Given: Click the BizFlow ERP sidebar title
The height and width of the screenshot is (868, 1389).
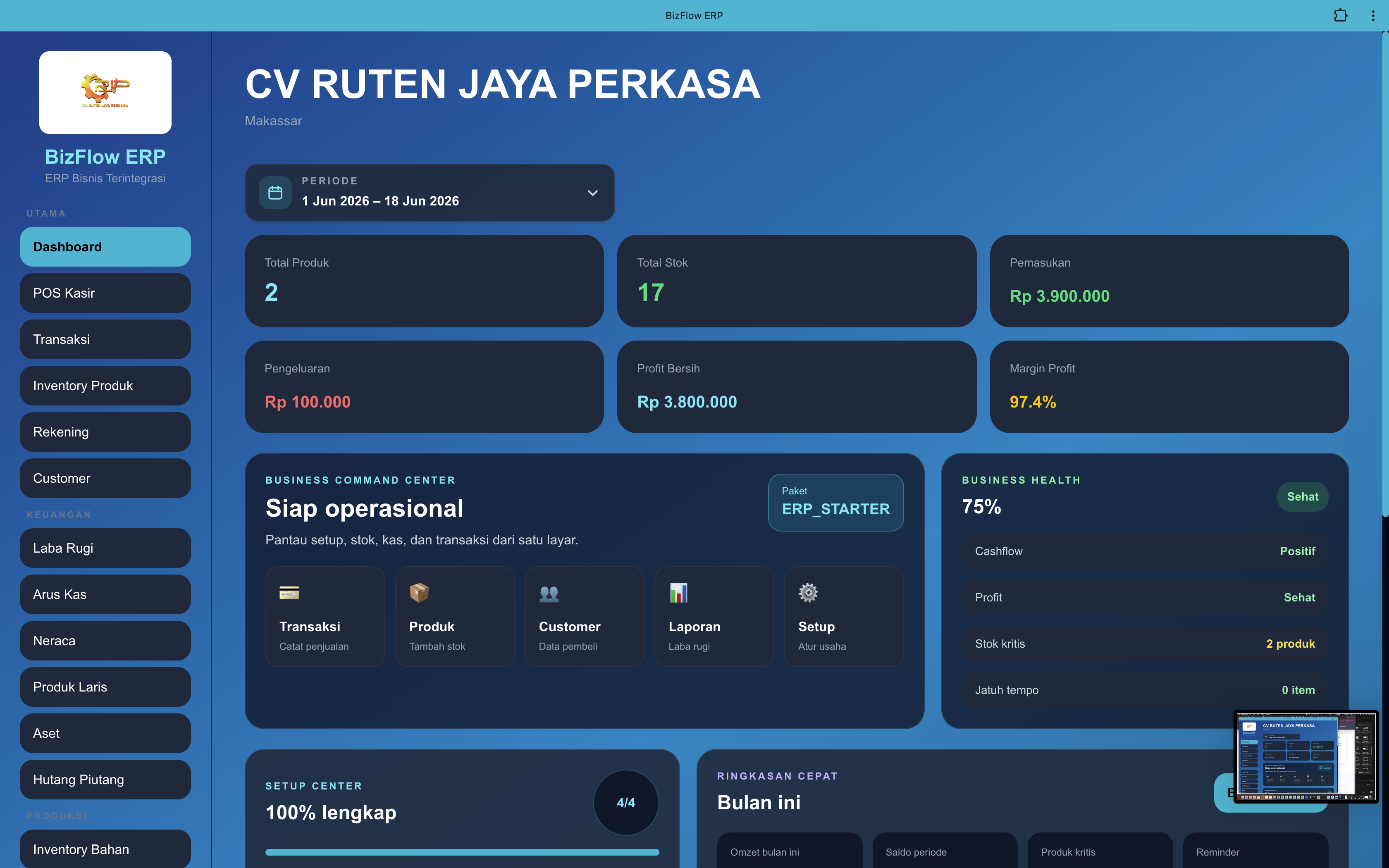Looking at the screenshot, I should [x=105, y=157].
